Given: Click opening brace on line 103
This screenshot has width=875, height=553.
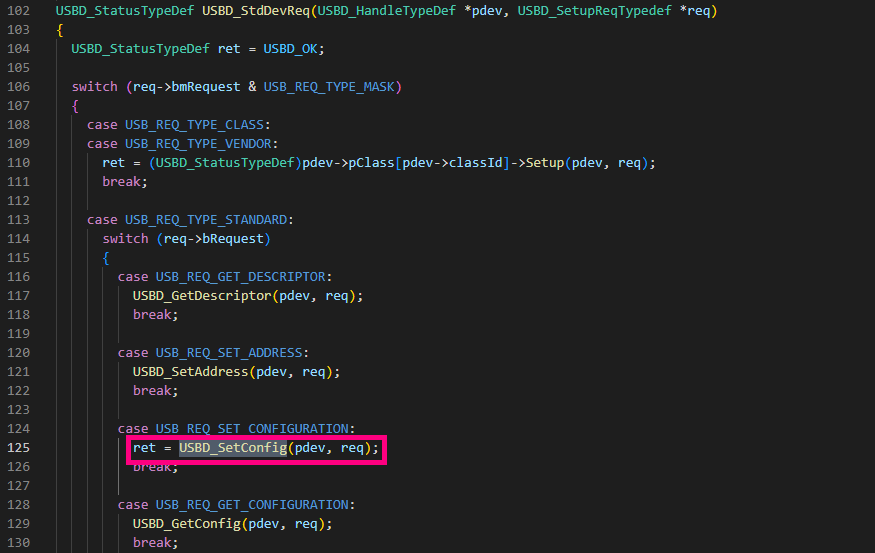Looking at the screenshot, I should [x=60, y=30].
